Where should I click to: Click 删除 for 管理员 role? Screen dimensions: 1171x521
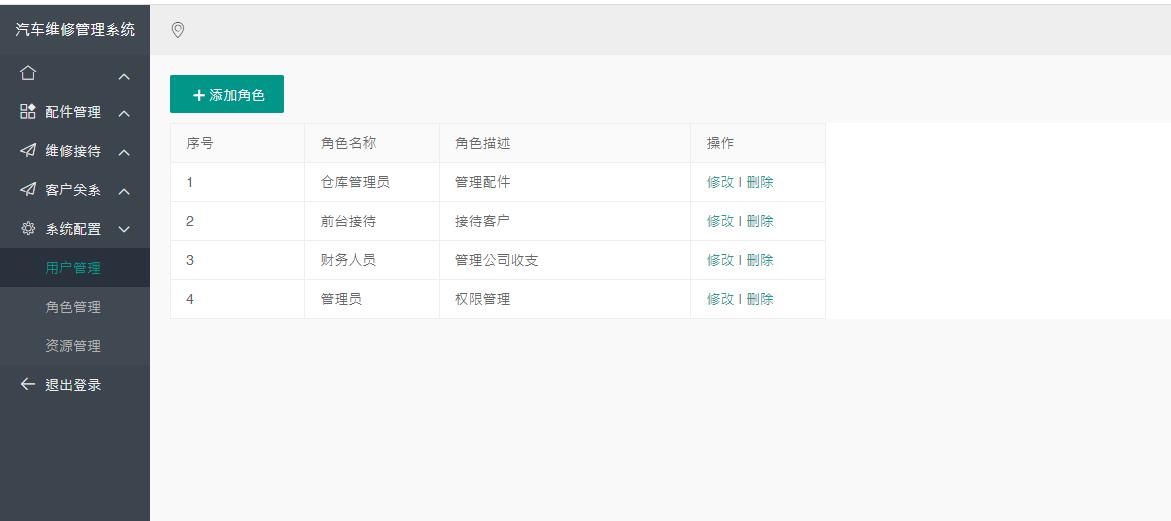point(760,299)
